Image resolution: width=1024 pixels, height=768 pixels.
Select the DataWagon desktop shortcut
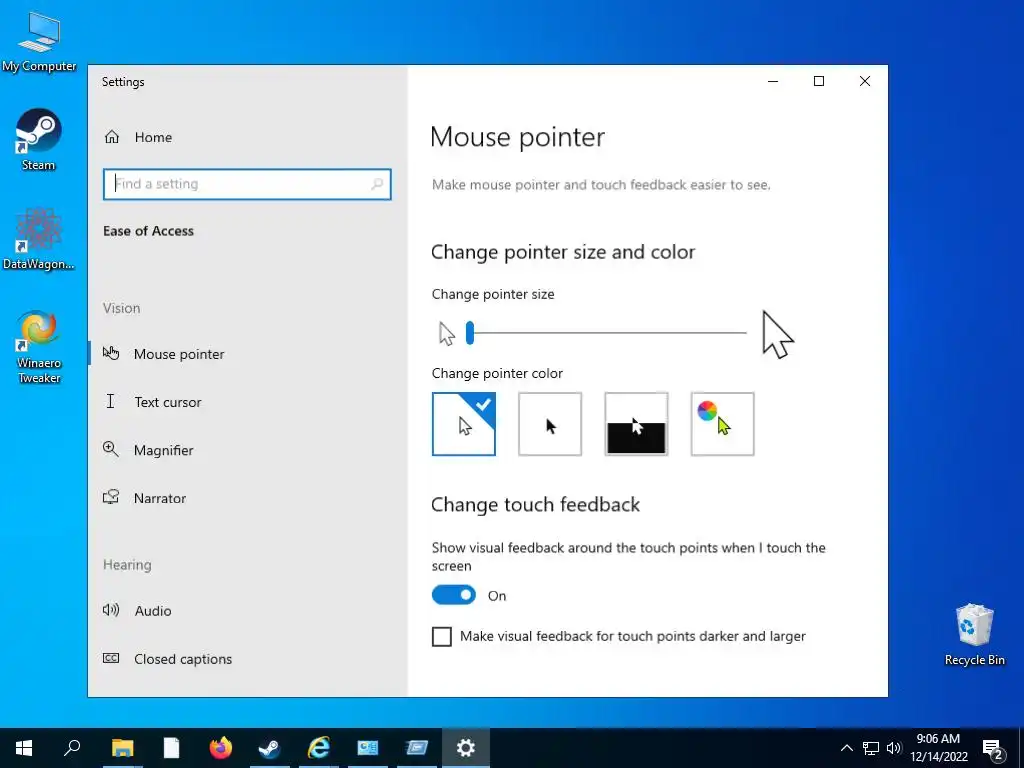(39, 239)
